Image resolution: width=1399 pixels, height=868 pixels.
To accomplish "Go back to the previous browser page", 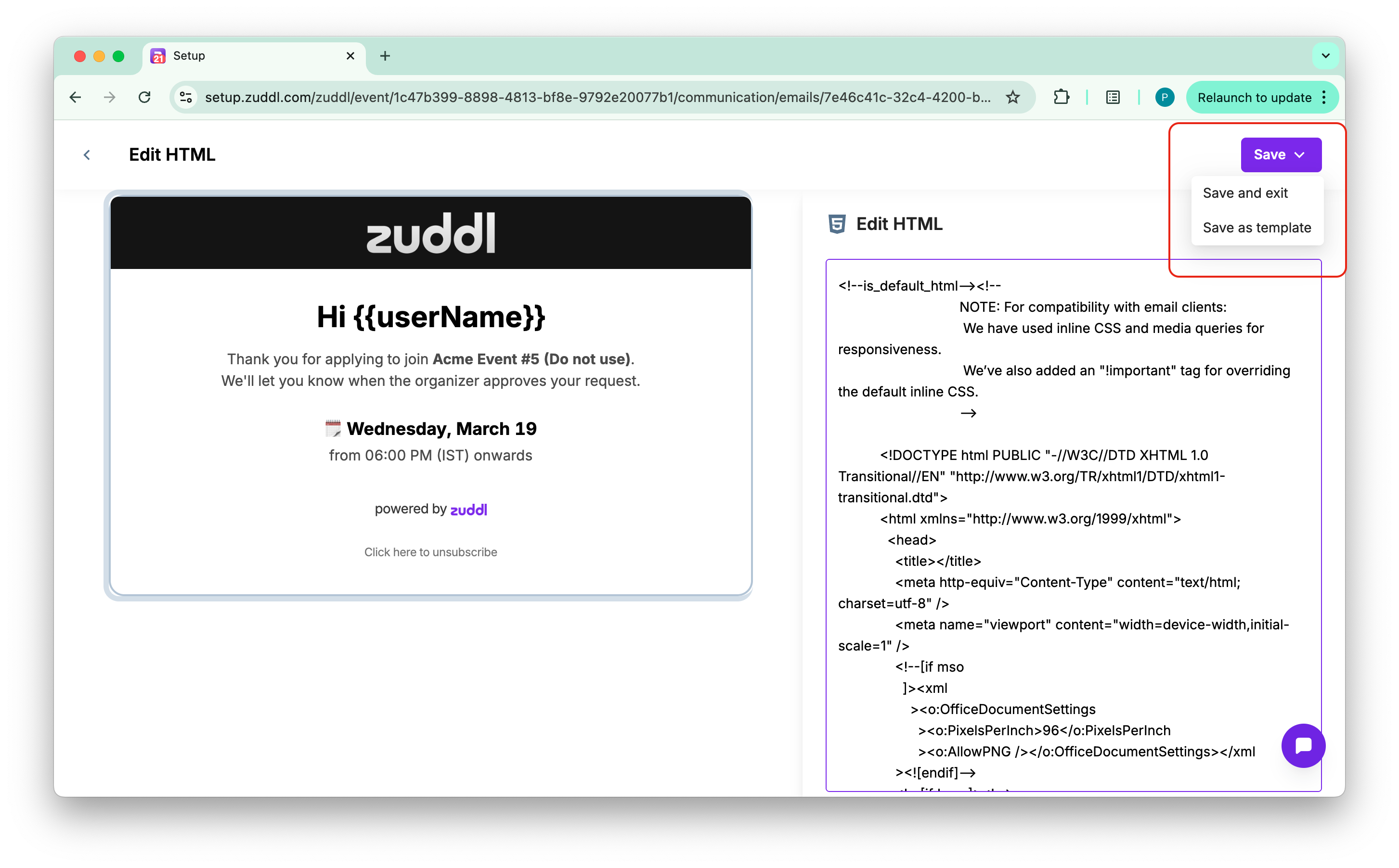I will 75,98.
